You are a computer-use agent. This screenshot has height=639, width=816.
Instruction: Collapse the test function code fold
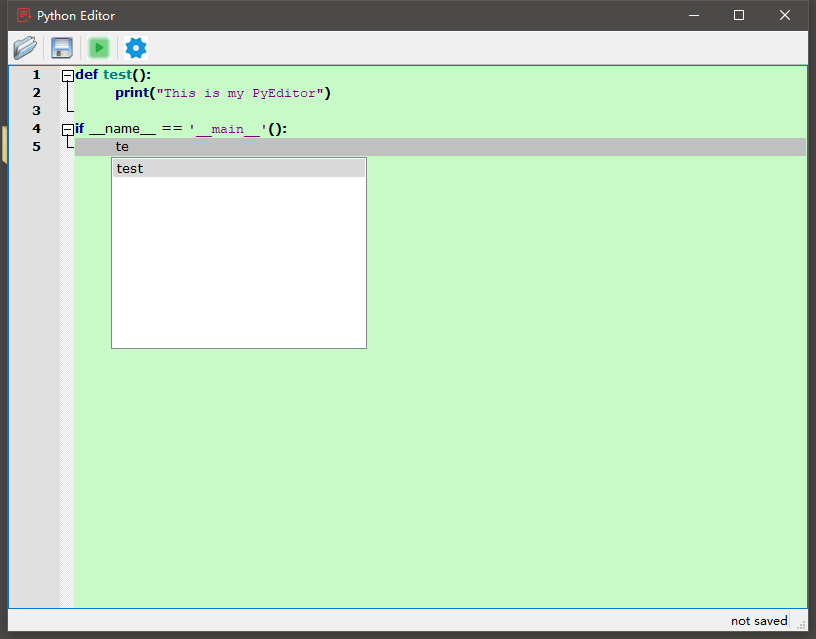66,73
